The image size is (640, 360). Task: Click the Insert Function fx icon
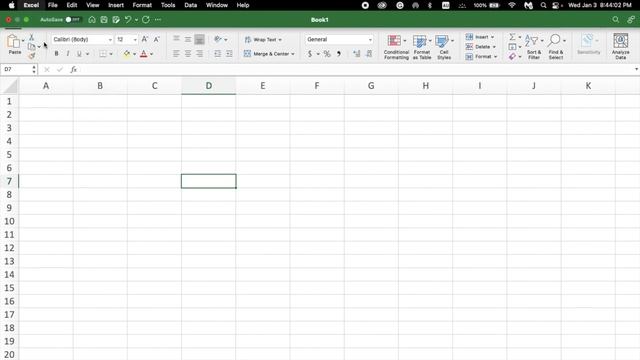pos(73,69)
